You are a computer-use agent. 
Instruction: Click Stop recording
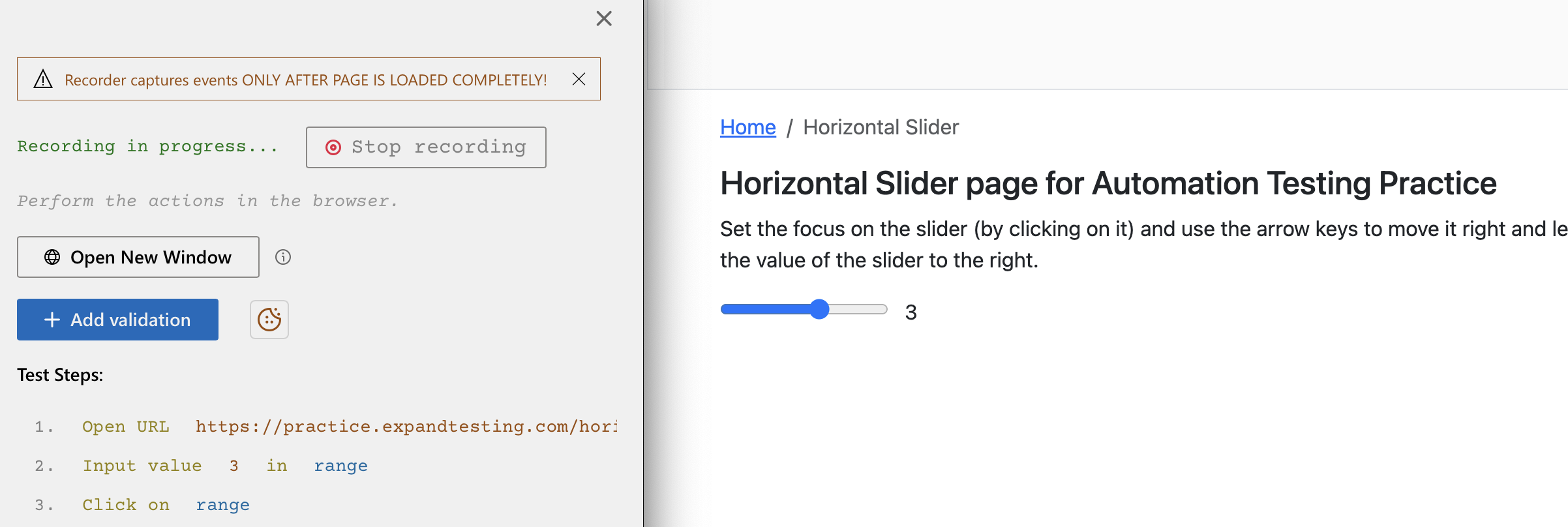pos(426,147)
